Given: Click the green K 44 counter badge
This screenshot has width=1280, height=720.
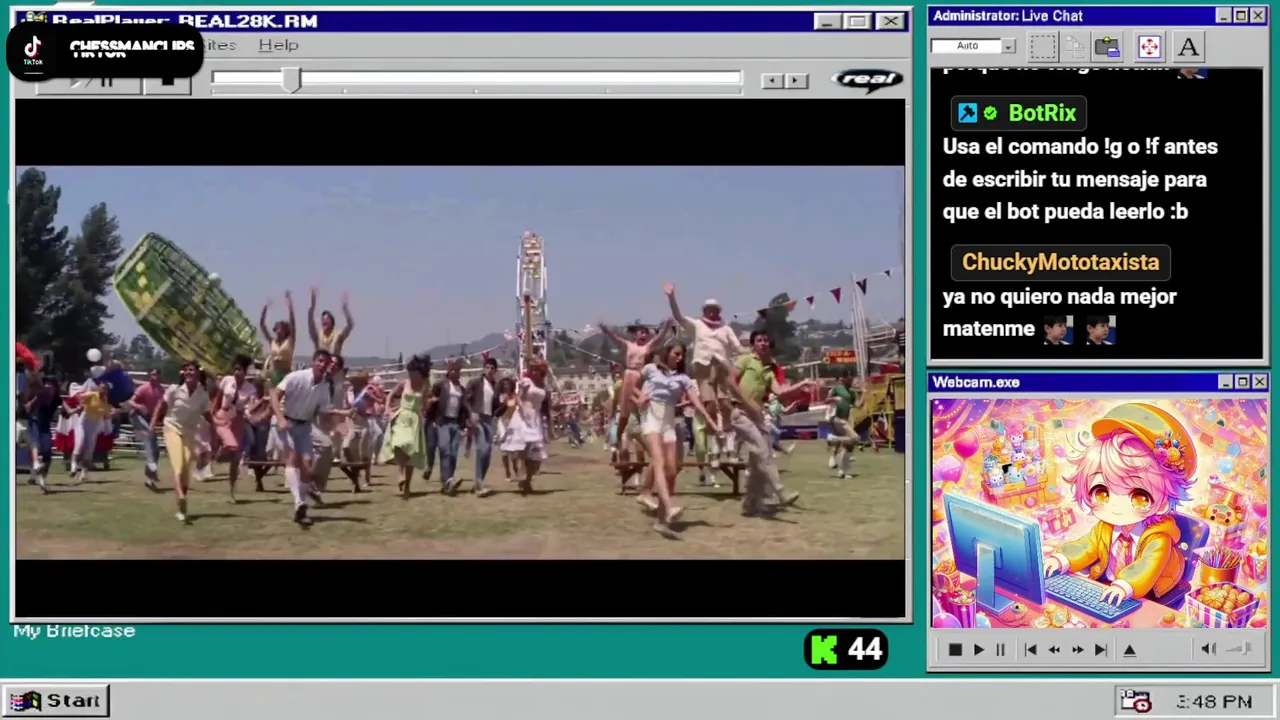Looking at the screenshot, I should tap(846, 650).
